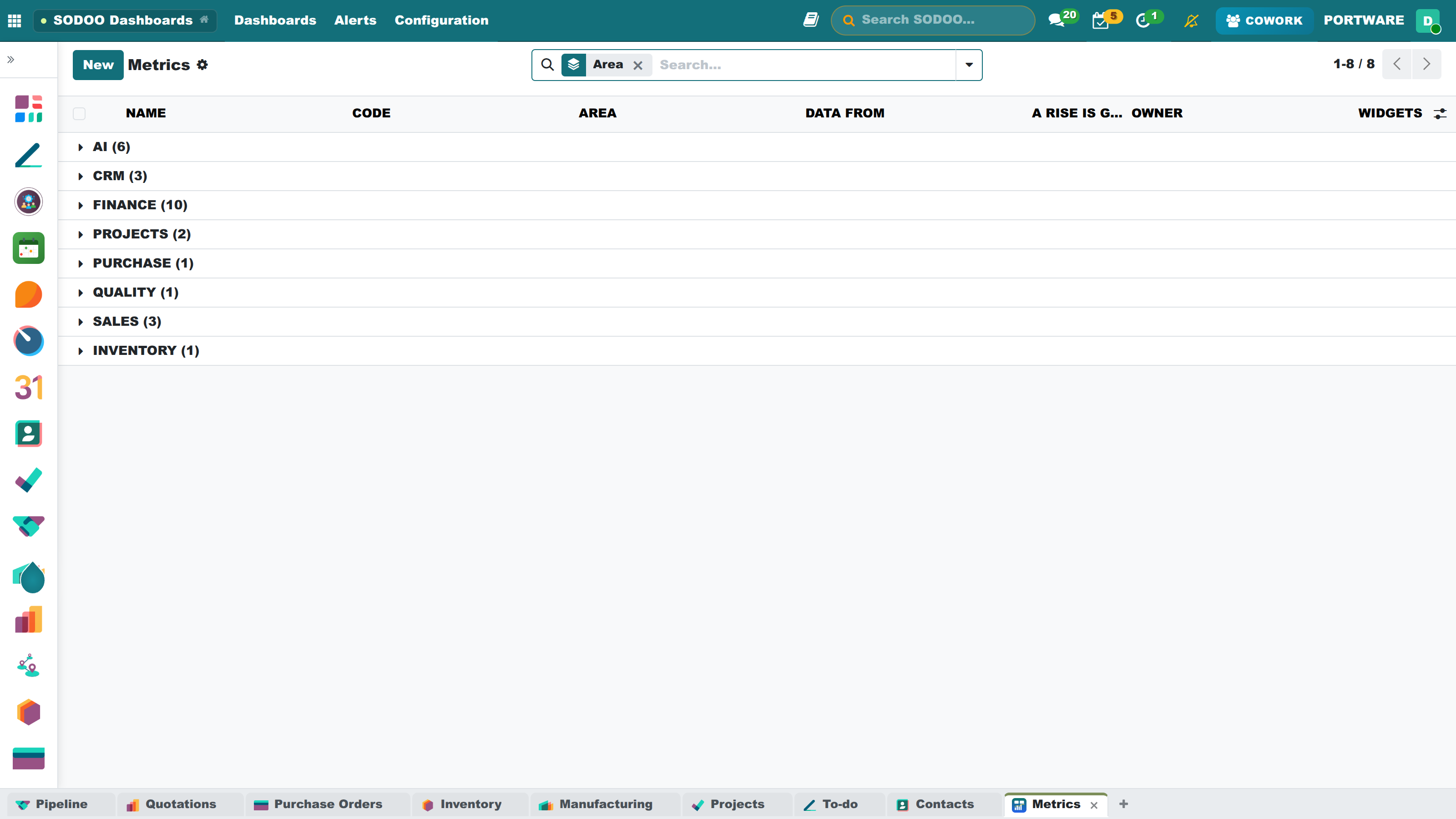Open the green Calendar sidebar app

(x=28, y=248)
